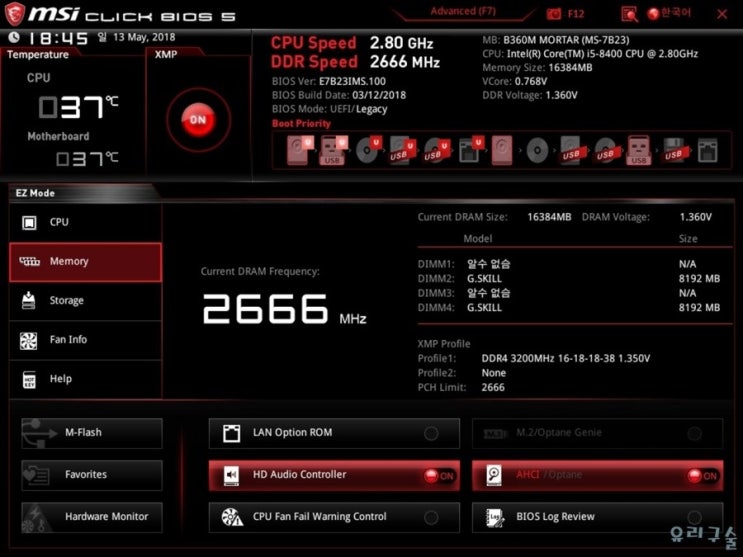
Task: Click the DIMM1 알수 없습 row
Action: 569,264
